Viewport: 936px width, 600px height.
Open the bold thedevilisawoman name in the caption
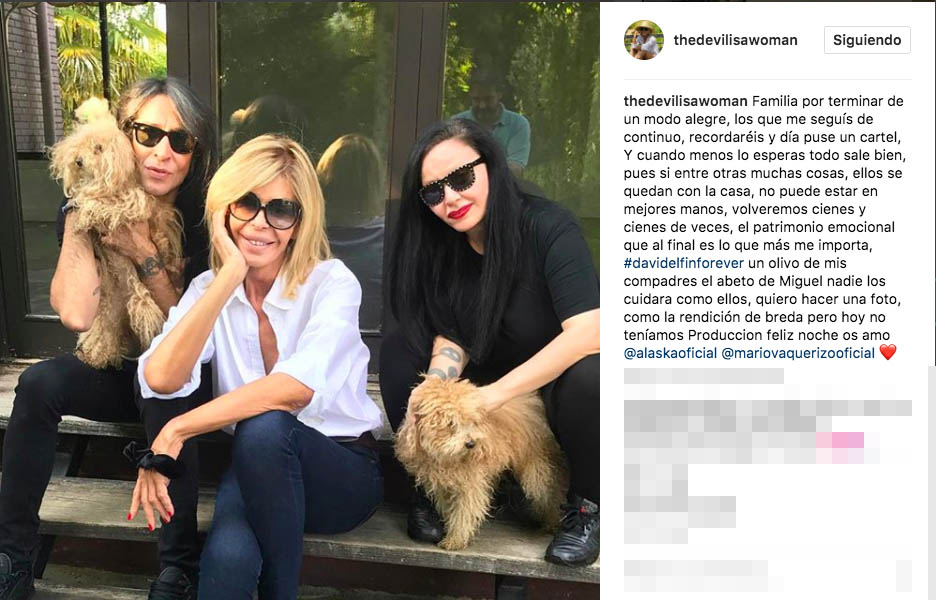click(x=685, y=101)
